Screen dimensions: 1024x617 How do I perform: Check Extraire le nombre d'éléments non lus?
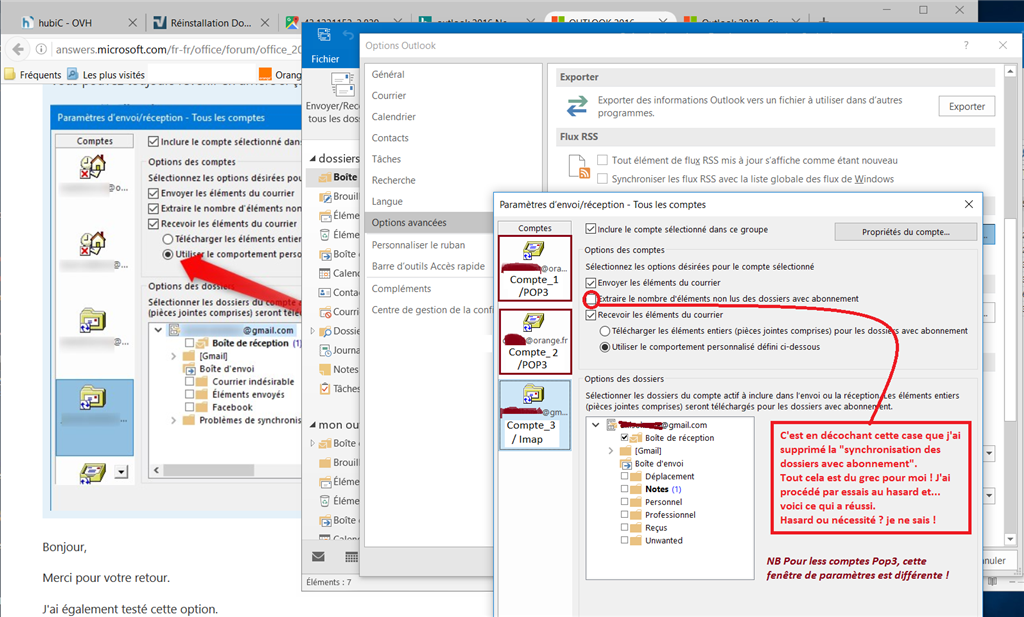tap(591, 299)
